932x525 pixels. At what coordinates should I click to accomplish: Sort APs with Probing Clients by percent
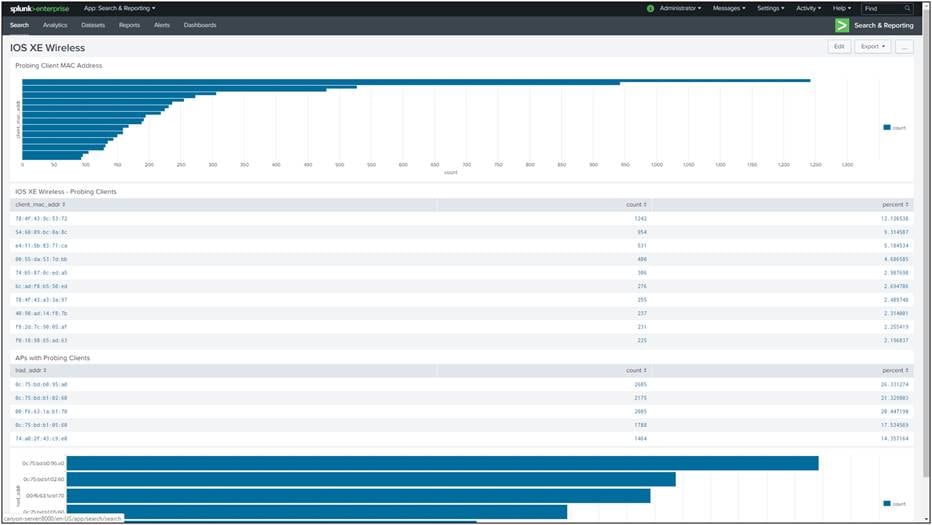(x=895, y=370)
